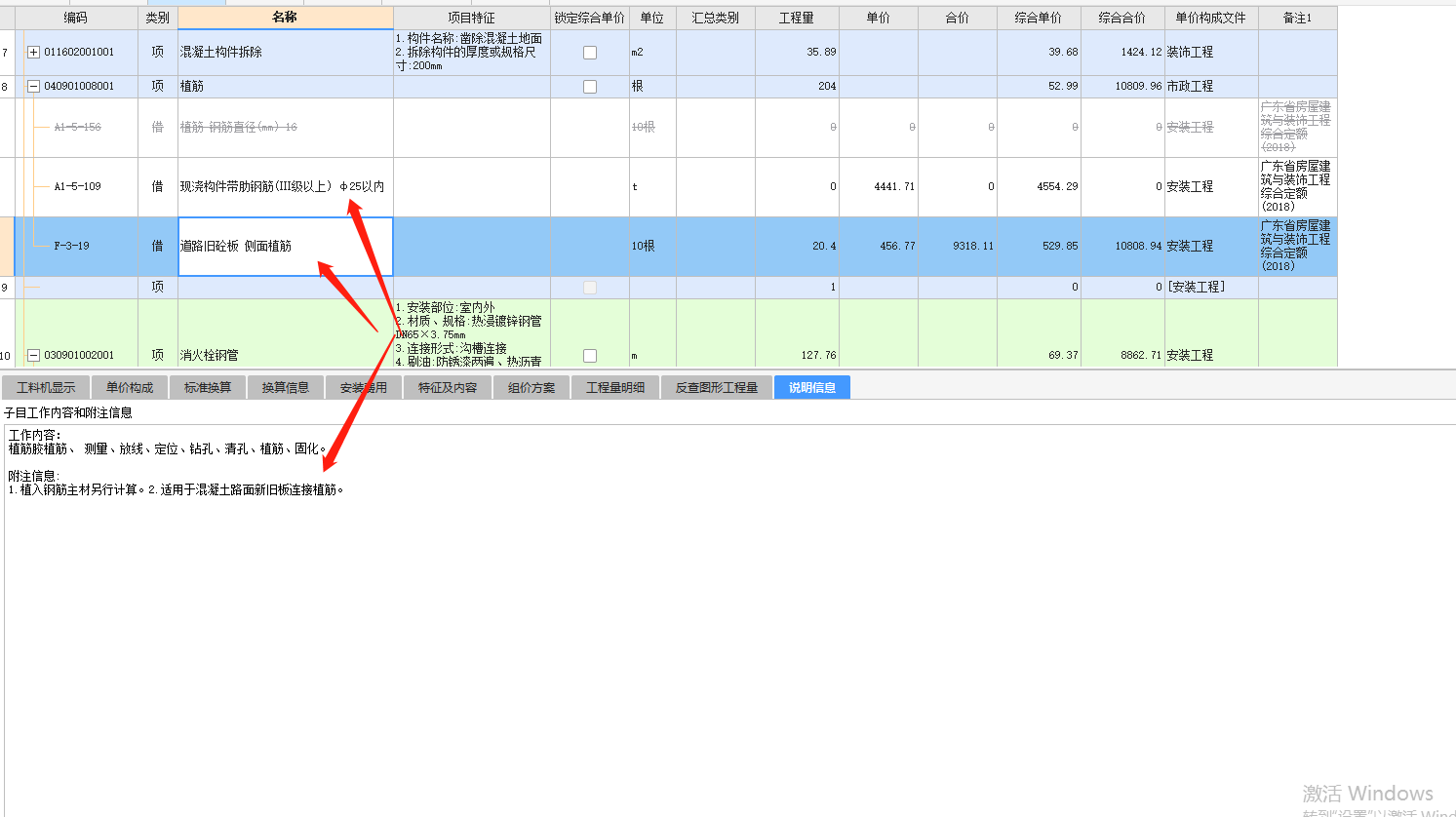Click the 工程量 column header

(797, 18)
